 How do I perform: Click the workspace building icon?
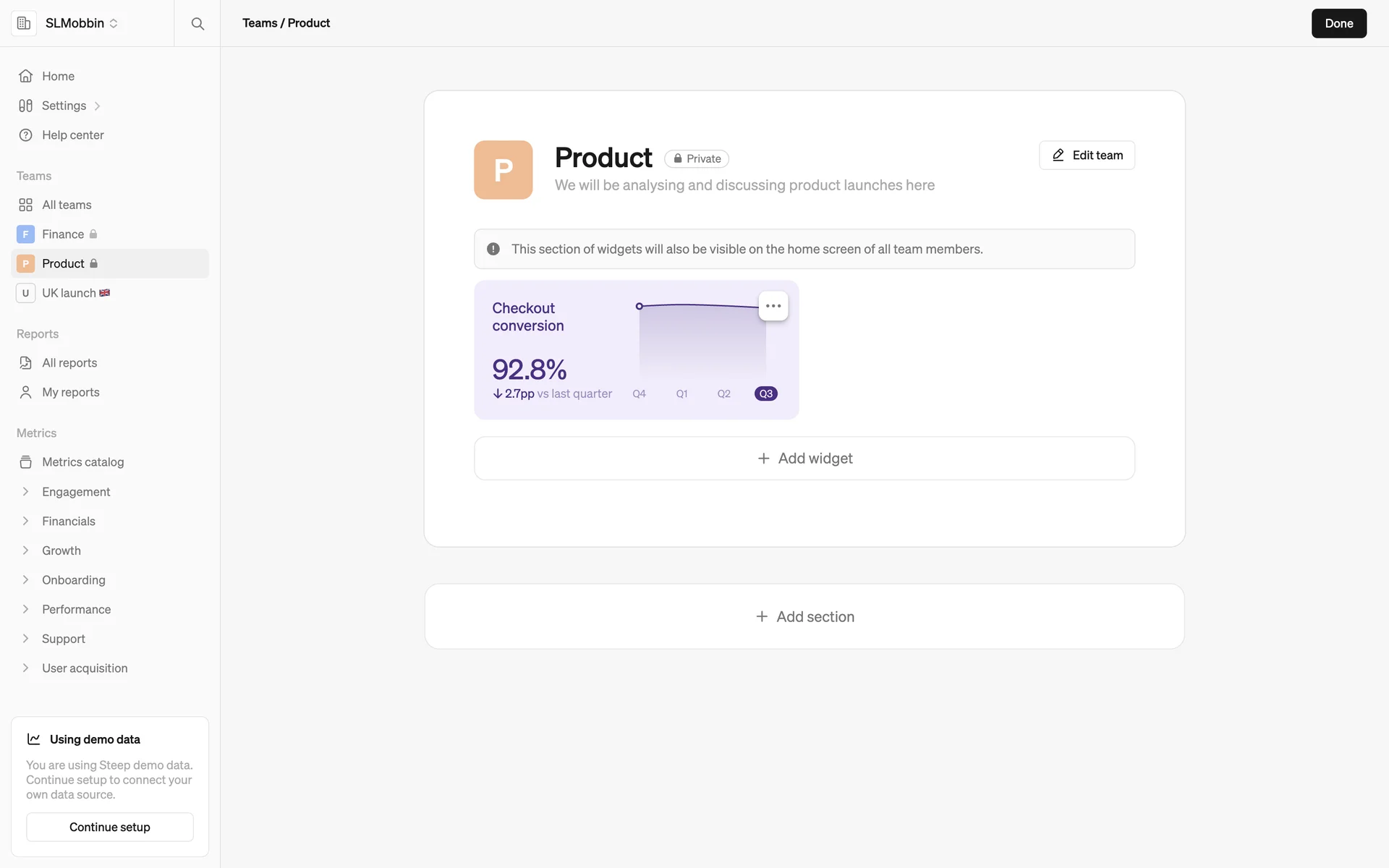[24, 23]
